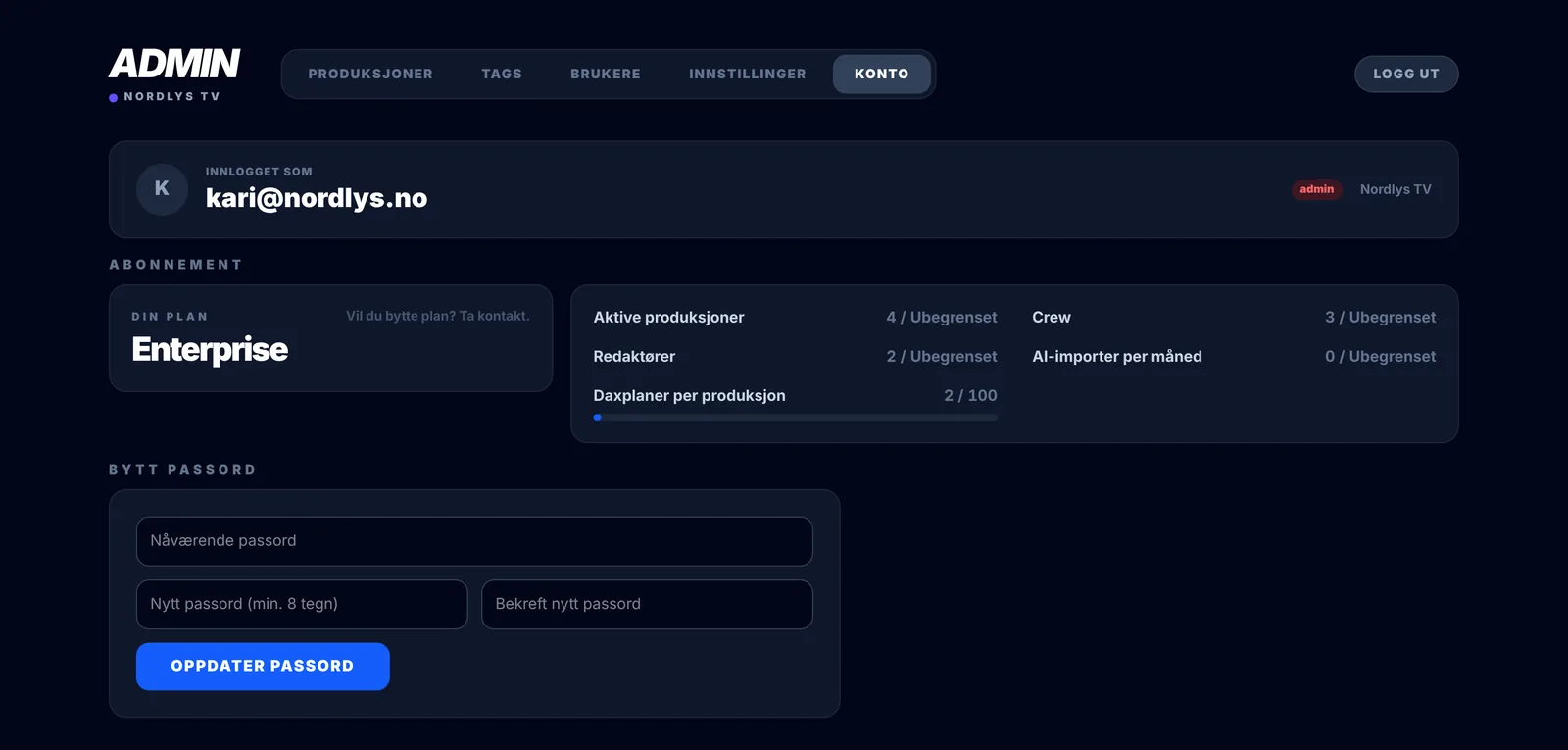Click the ADMIN logo

coord(174,64)
